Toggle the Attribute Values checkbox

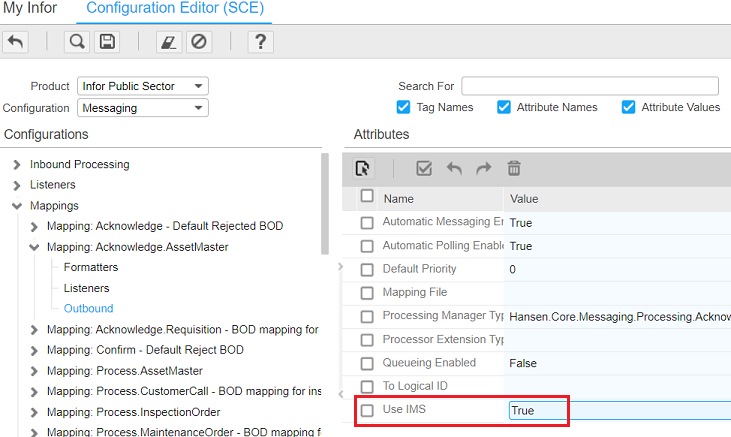[628, 107]
